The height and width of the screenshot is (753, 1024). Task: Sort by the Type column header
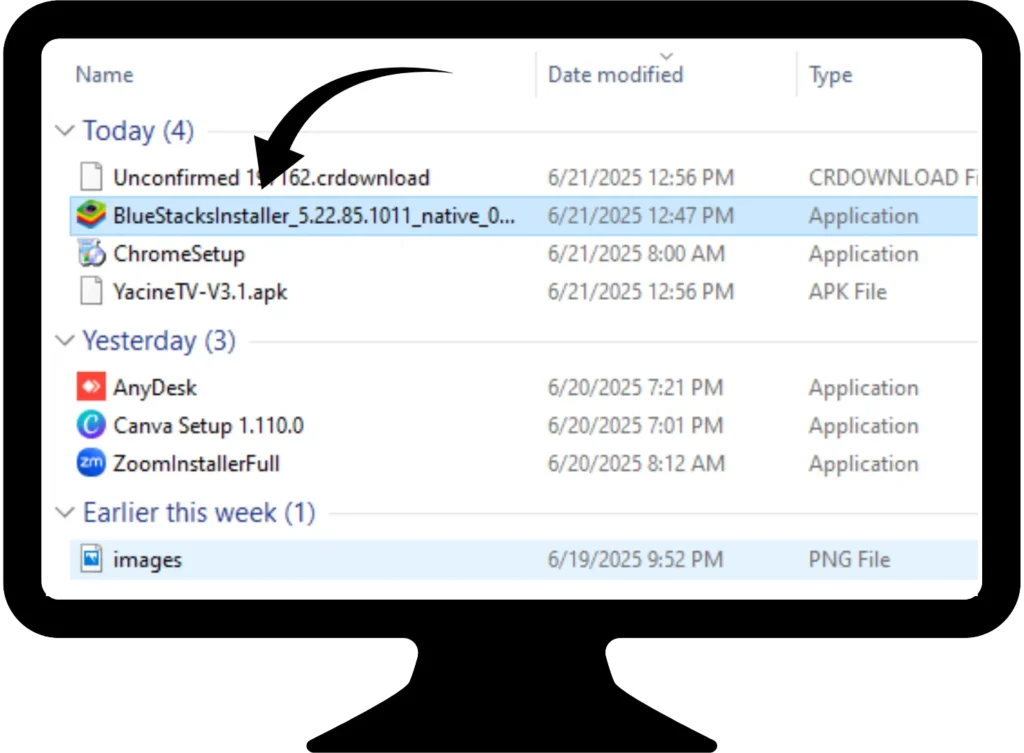831,75
